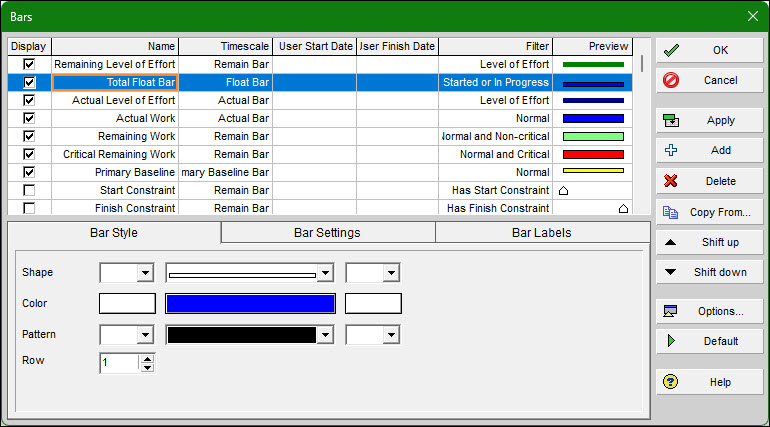Decrease Row value with down spinner
The height and width of the screenshot is (427, 770).
147,368
